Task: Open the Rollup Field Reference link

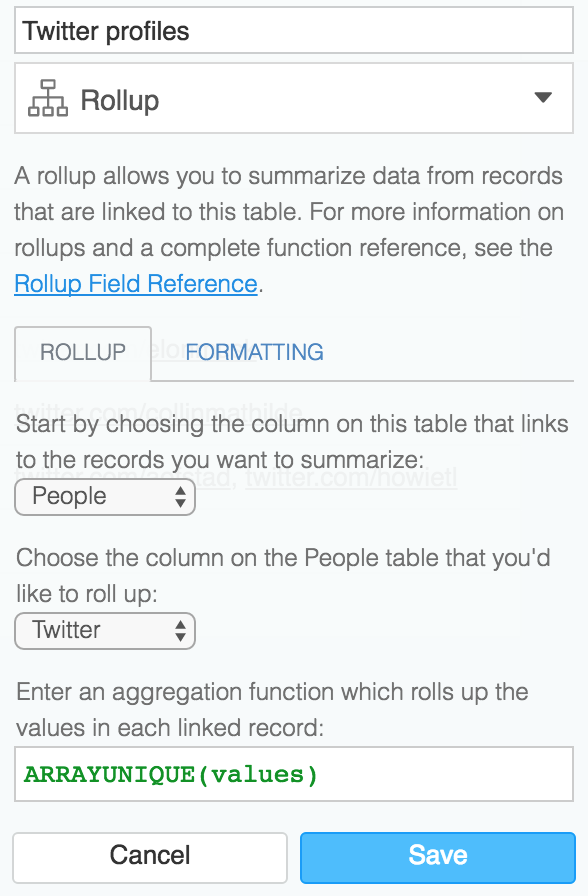Action: [x=136, y=284]
